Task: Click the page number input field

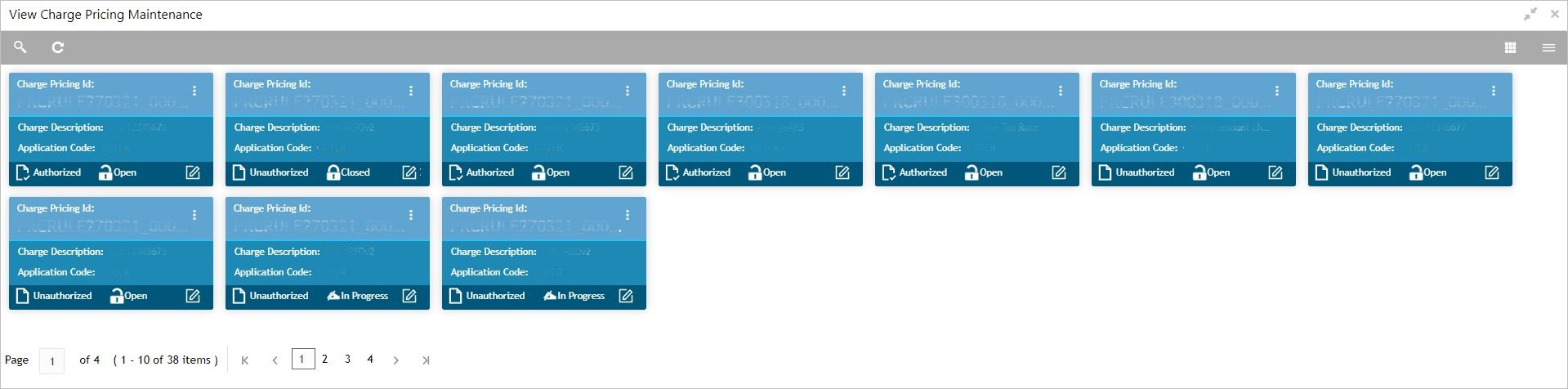Action: 51,360
